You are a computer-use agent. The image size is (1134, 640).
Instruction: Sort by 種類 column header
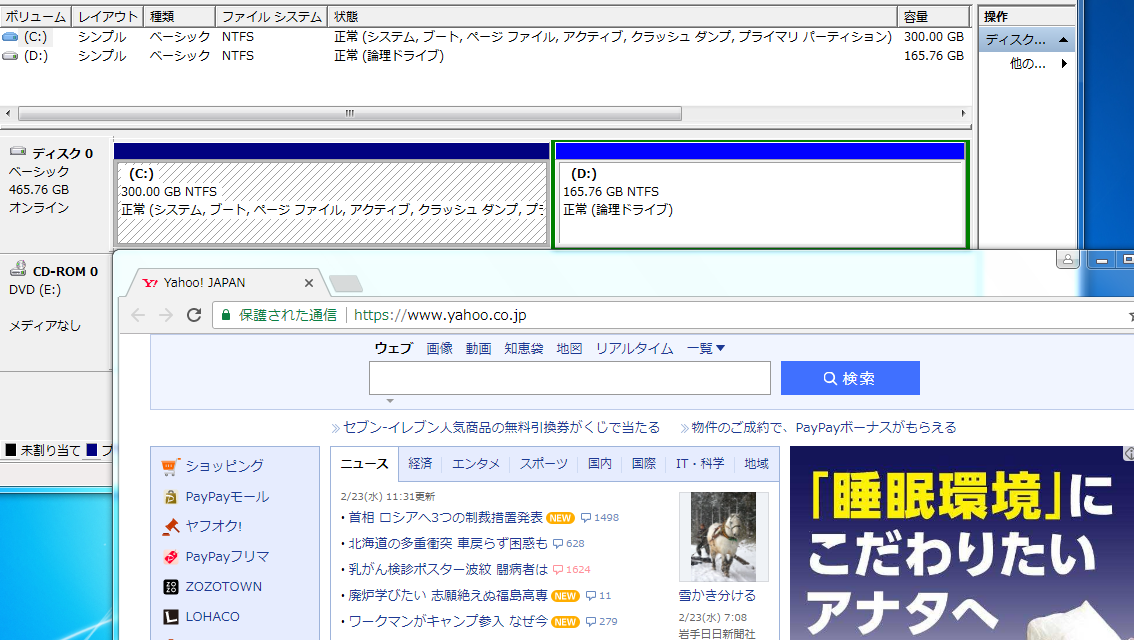(179, 16)
